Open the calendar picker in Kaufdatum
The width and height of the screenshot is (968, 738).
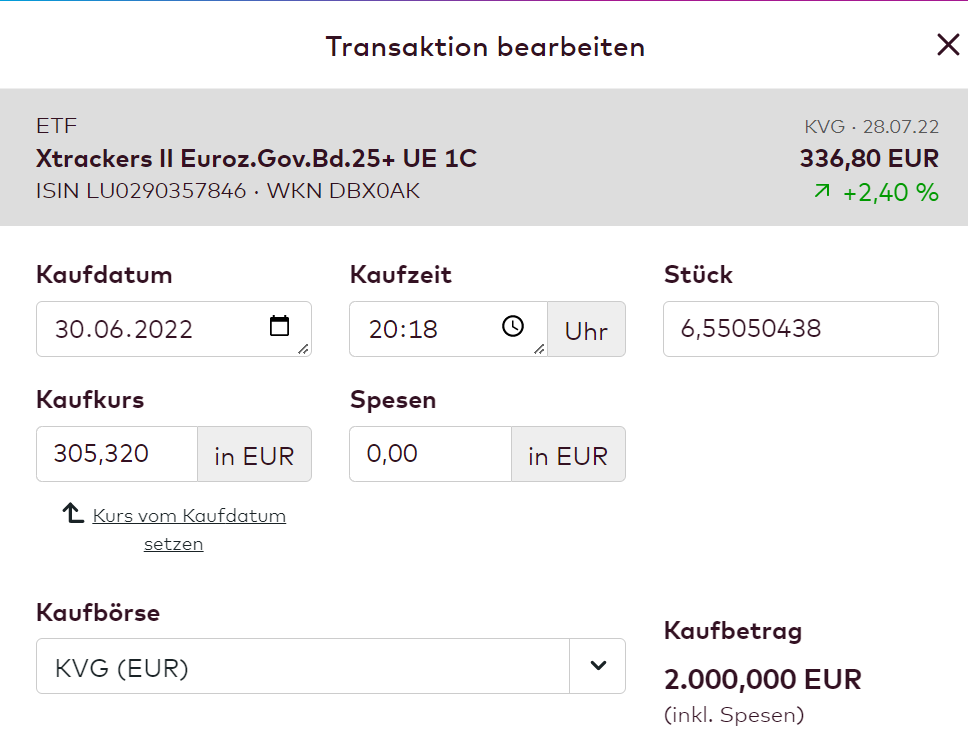pos(279,326)
